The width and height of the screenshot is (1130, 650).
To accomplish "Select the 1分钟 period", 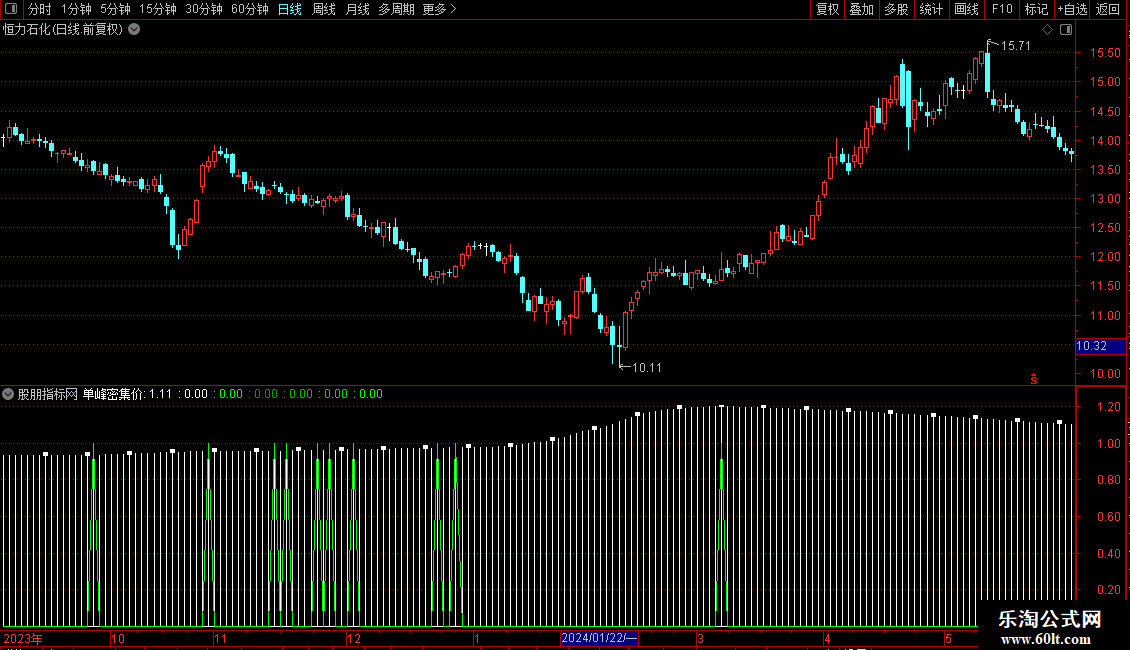I will click(76, 9).
